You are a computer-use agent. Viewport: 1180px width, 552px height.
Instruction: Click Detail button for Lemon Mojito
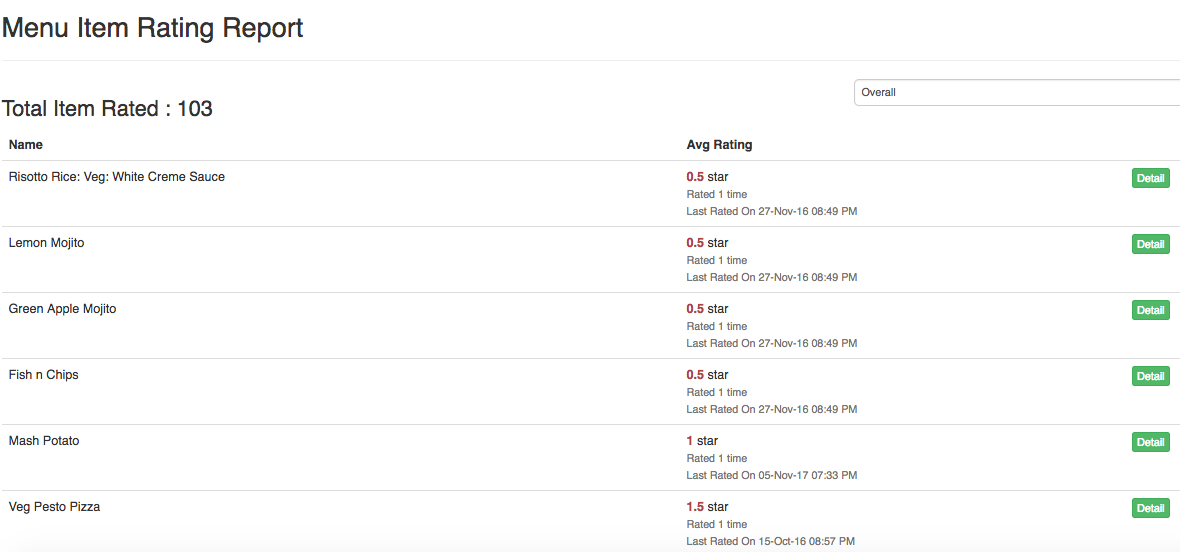1150,244
